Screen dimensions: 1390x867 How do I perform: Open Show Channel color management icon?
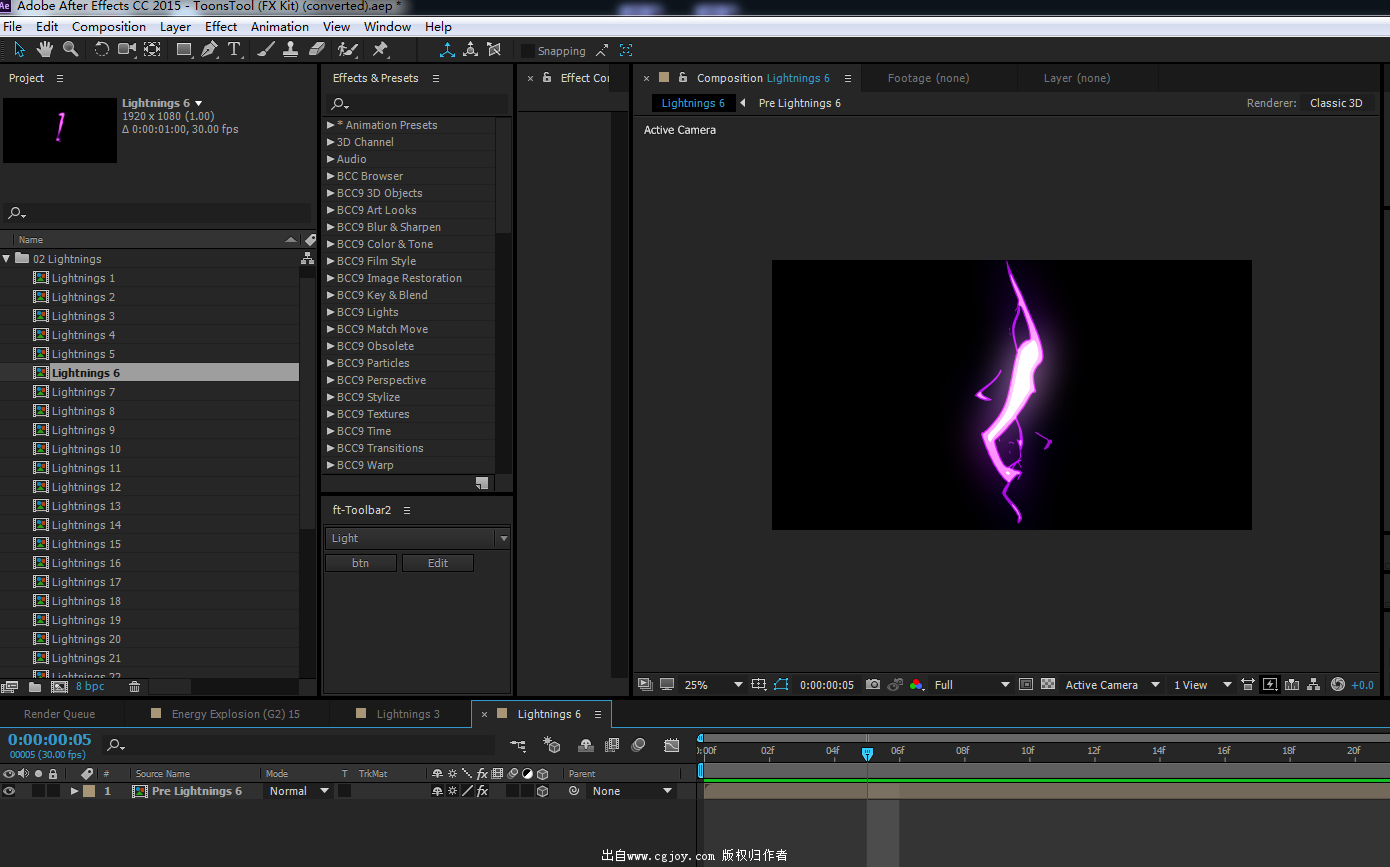pos(917,685)
